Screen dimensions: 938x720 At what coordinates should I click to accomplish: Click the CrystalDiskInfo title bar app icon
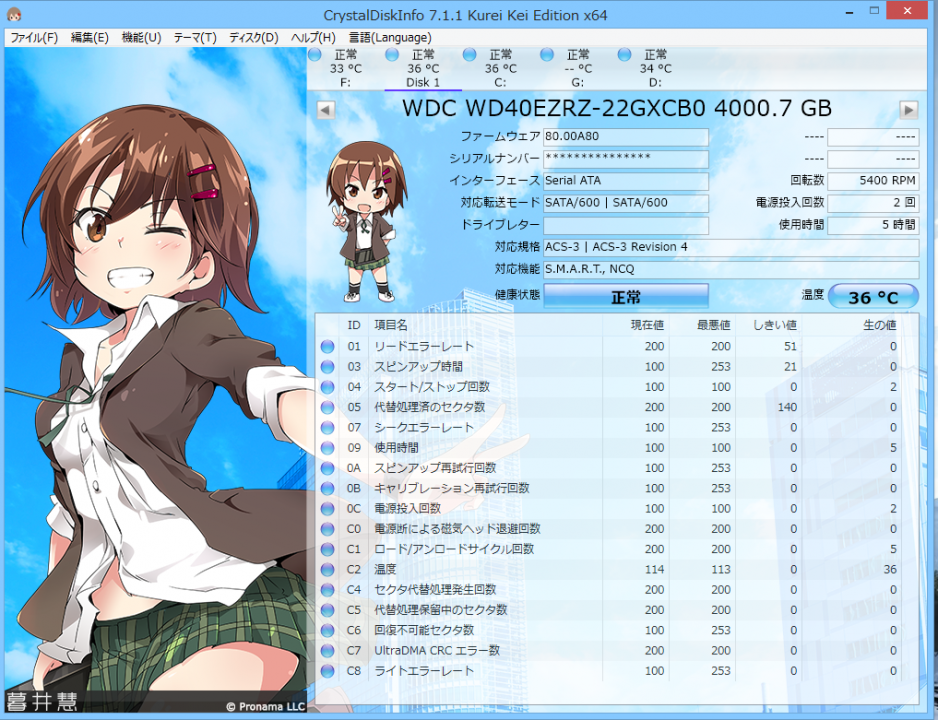pos(14,14)
